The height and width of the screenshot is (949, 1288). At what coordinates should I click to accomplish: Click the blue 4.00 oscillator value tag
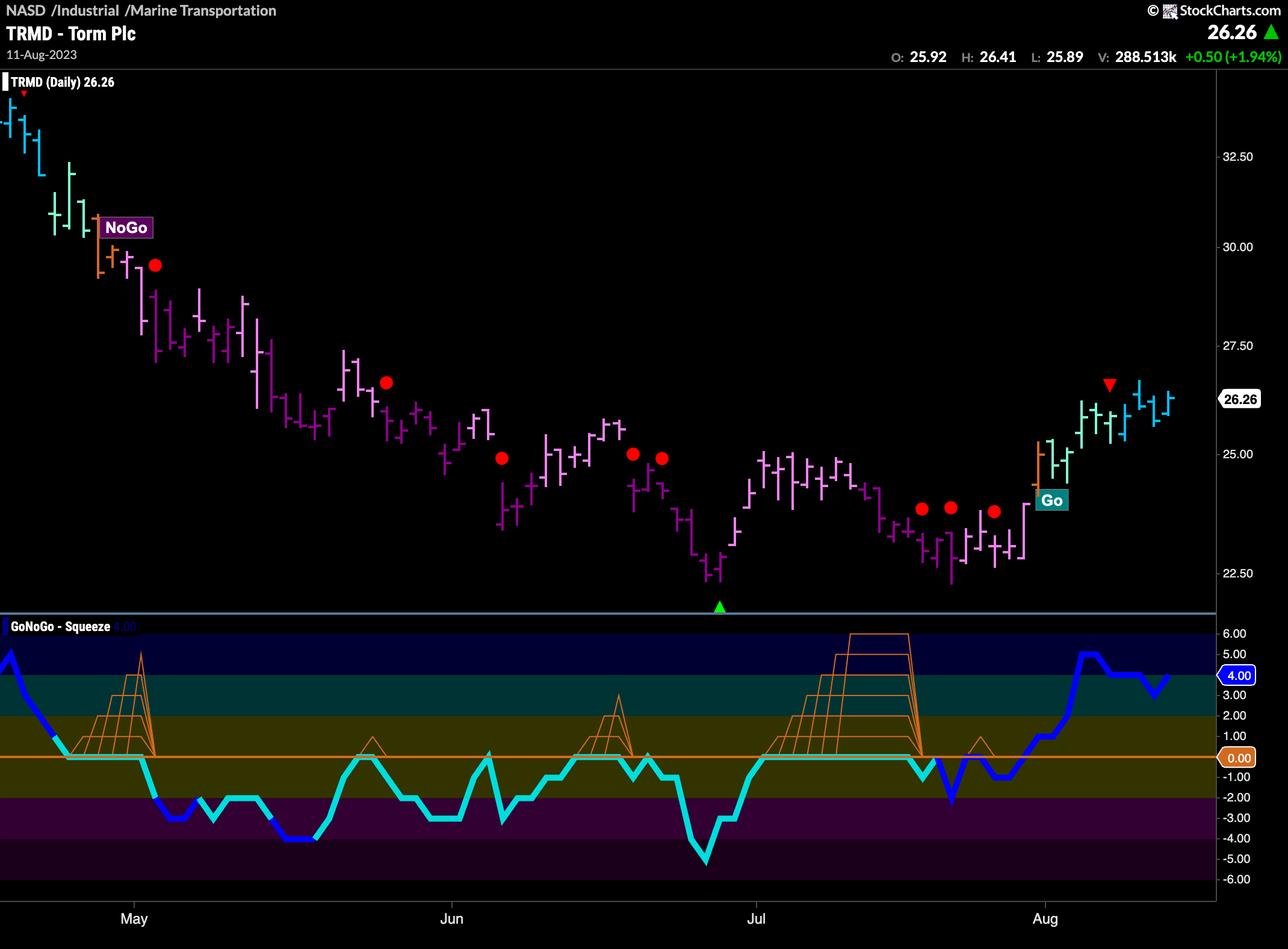[1238, 676]
